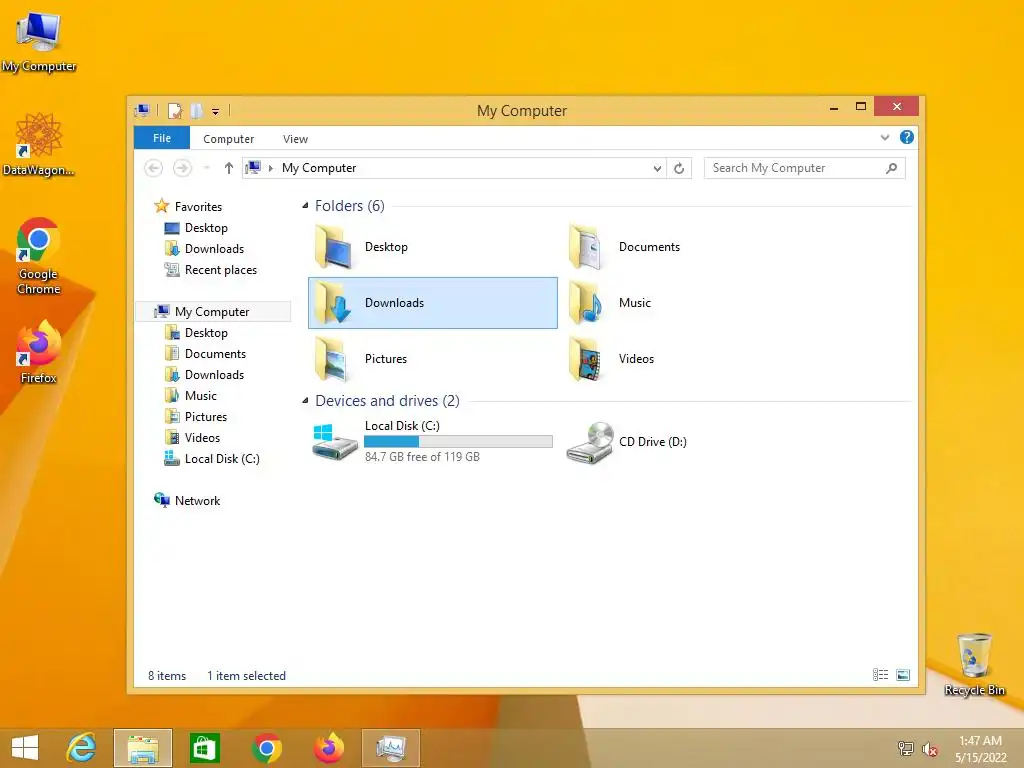Screen dimensions: 1024x768
Task: Click breadcrumb arrow before My Computer
Action: (270, 168)
